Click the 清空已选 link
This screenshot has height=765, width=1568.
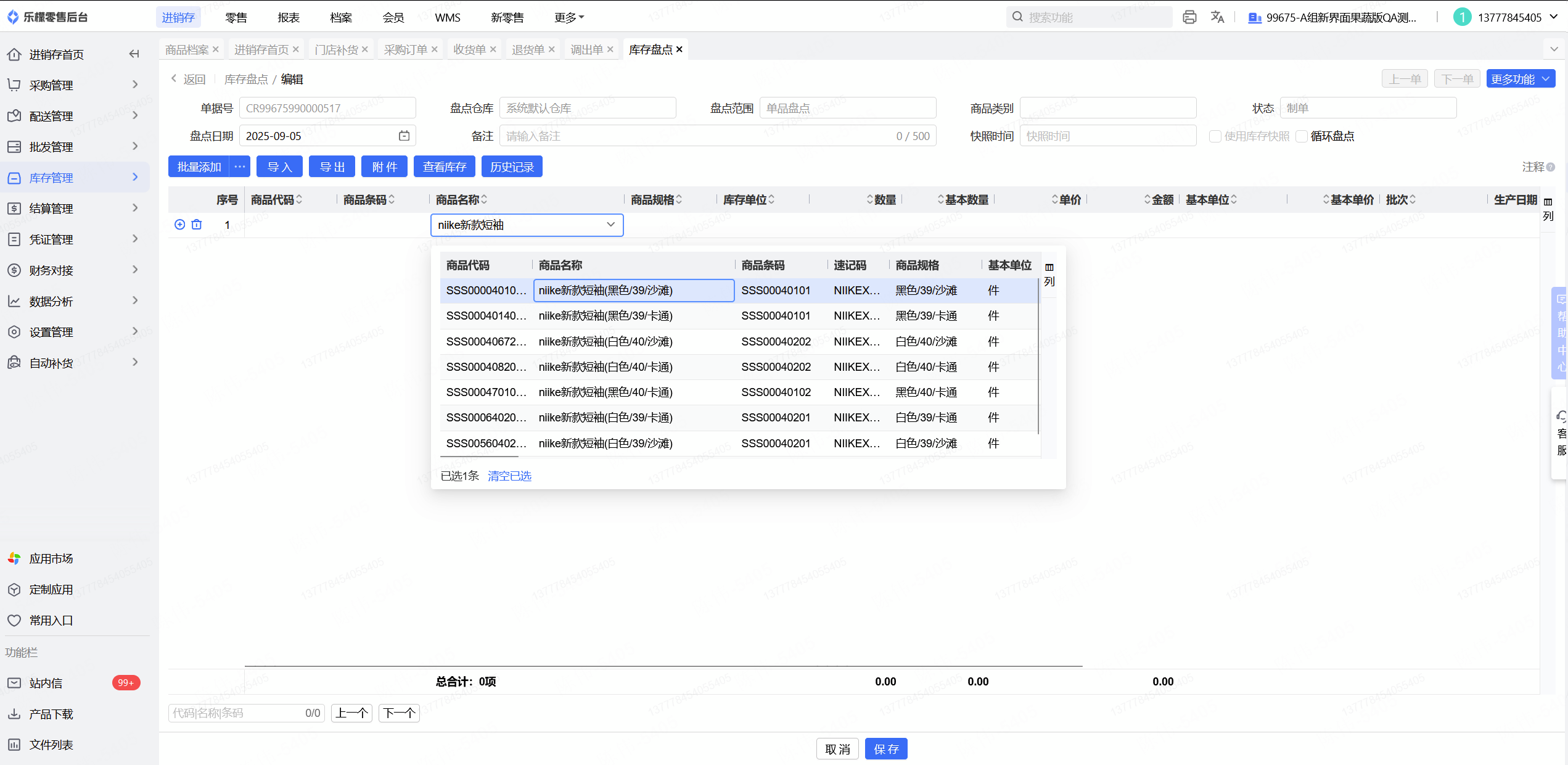pyautogui.click(x=509, y=476)
